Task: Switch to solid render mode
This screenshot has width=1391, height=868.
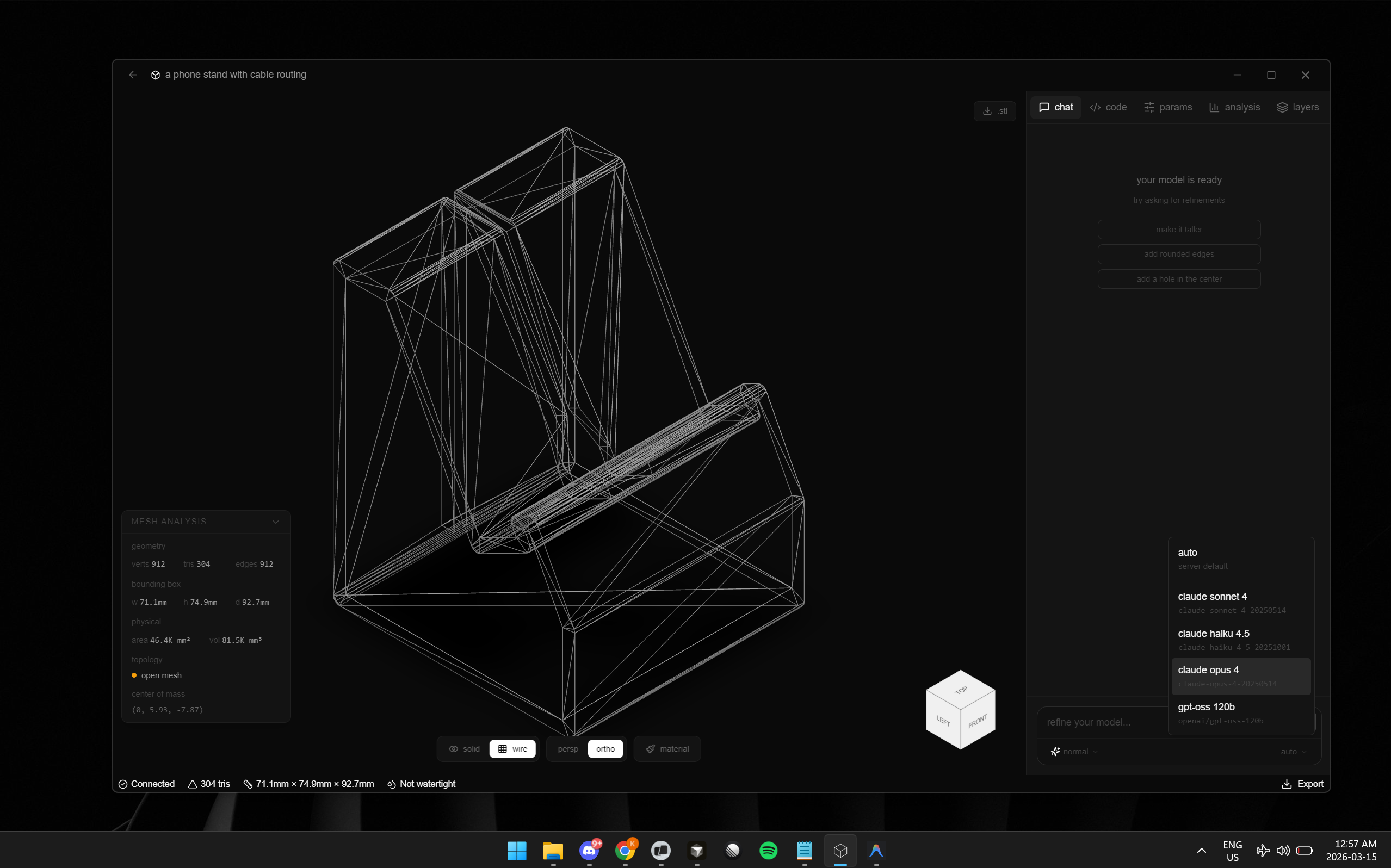Action: 464,749
